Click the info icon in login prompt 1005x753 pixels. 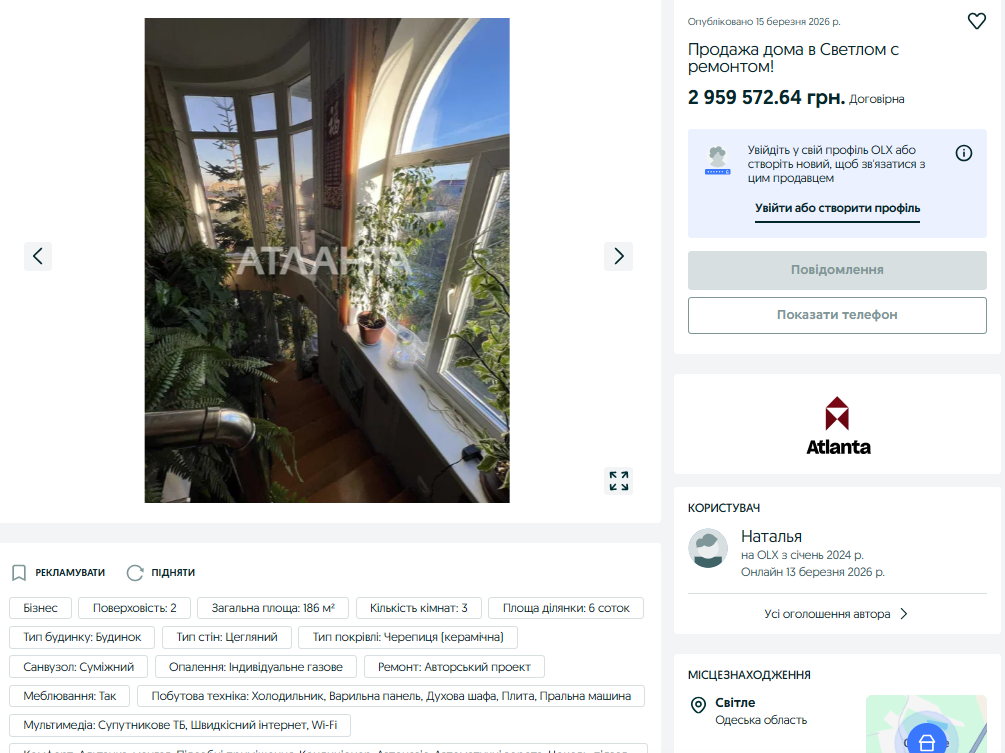pyautogui.click(x=963, y=153)
